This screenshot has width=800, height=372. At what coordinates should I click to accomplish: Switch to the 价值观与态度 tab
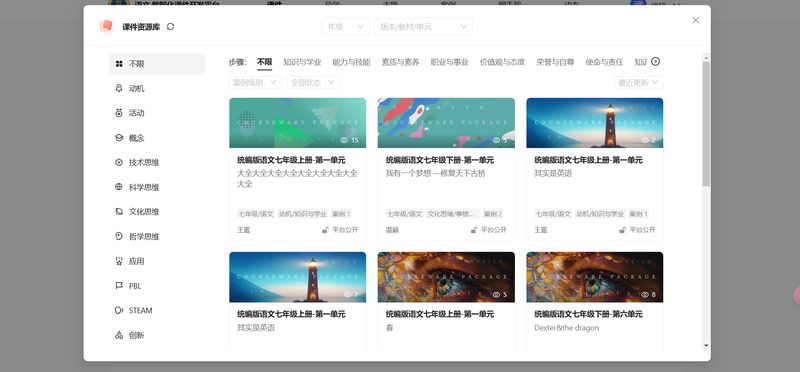[x=502, y=62]
